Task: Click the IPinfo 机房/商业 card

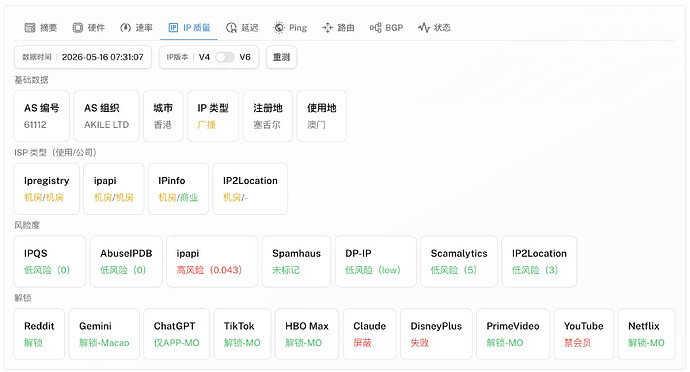Action: pos(178,189)
